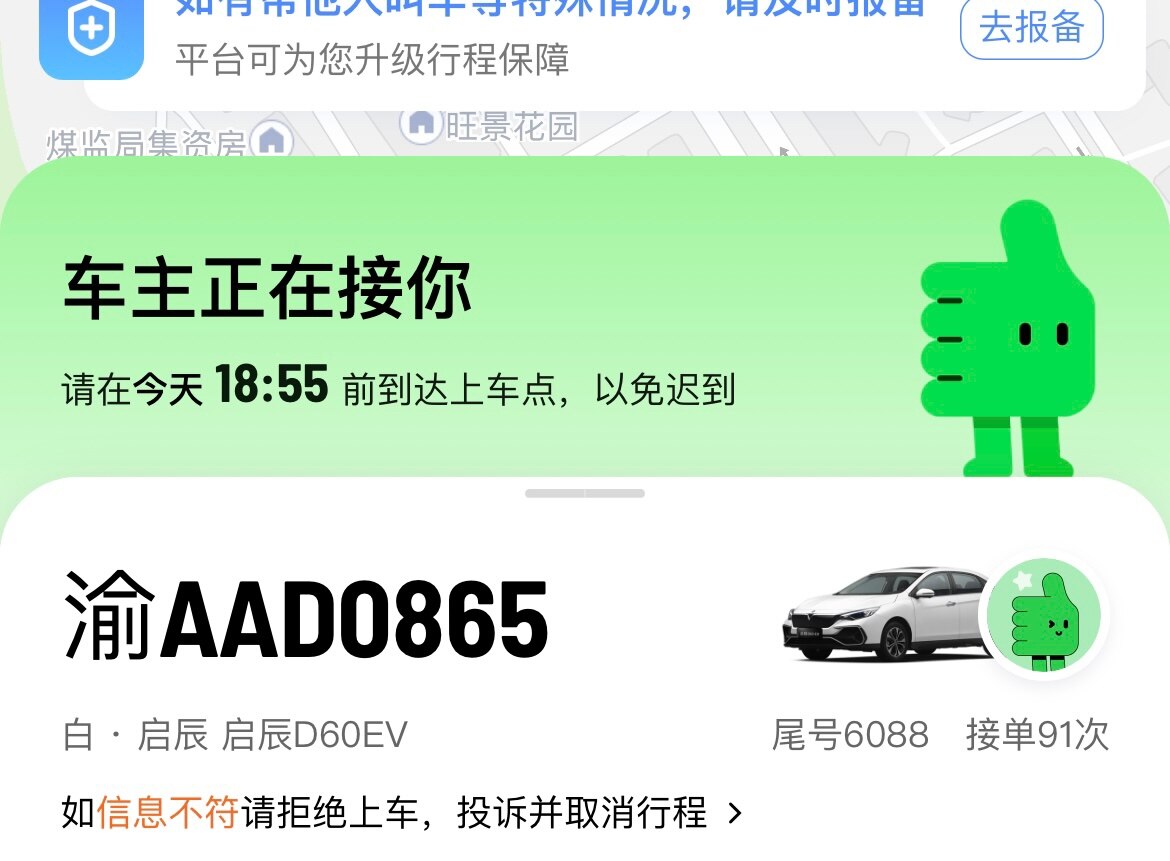The height and width of the screenshot is (861, 1170).
Task: Tap the 车主正在接你 status heading
Action: [268, 288]
